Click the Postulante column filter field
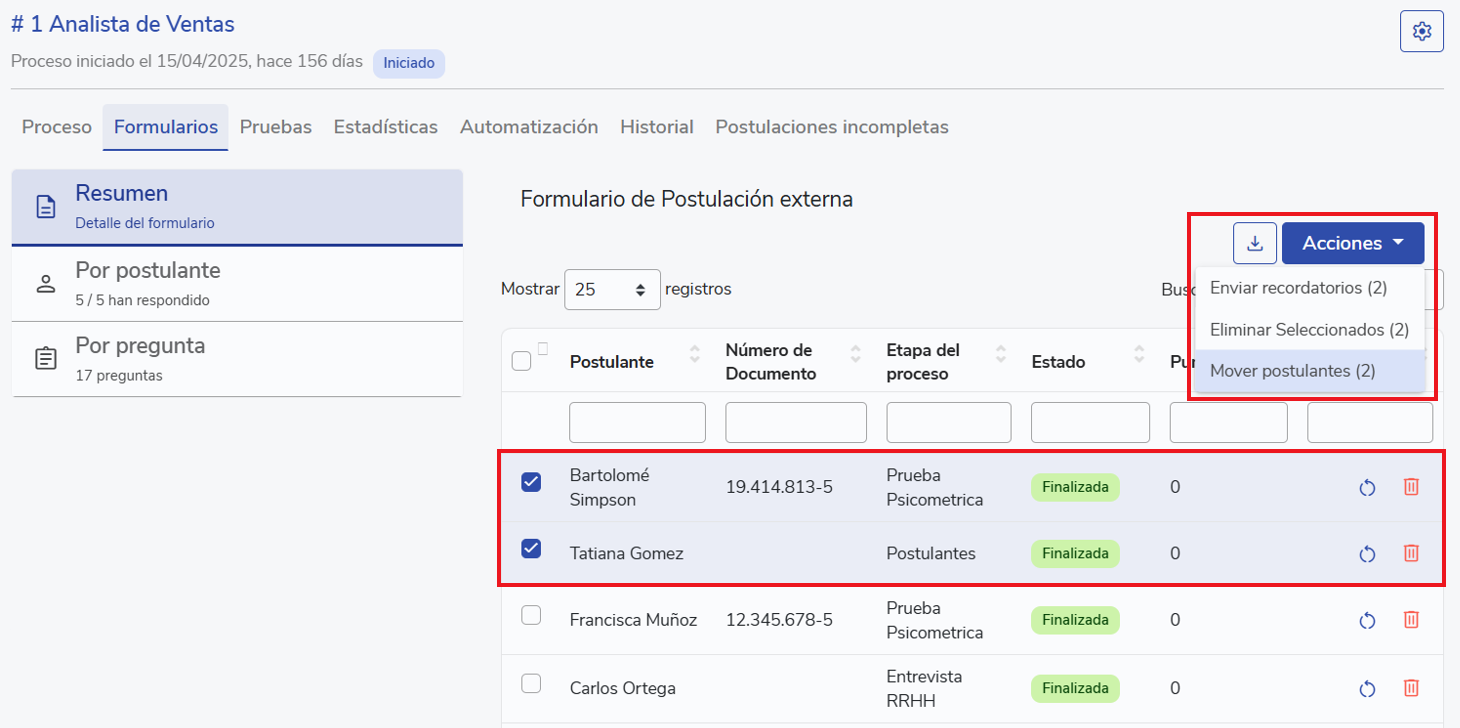Viewport: 1460px width, 728px height. click(x=637, y=422)
